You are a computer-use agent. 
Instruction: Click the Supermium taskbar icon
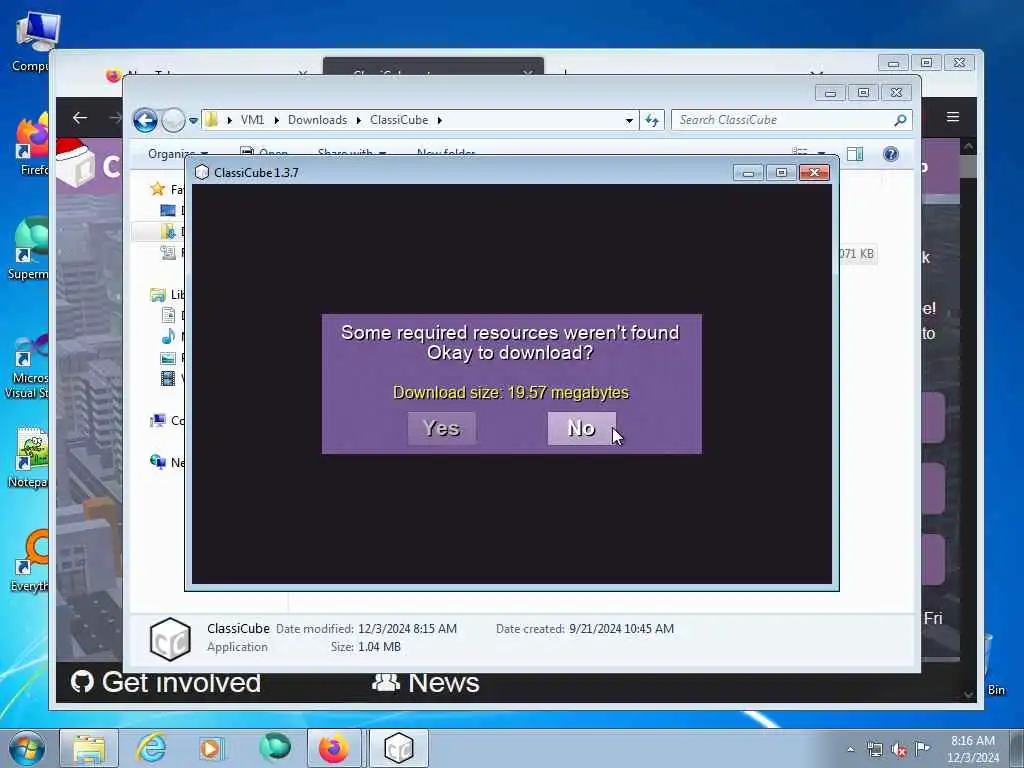pyautogui.click(x=274, y=748)
